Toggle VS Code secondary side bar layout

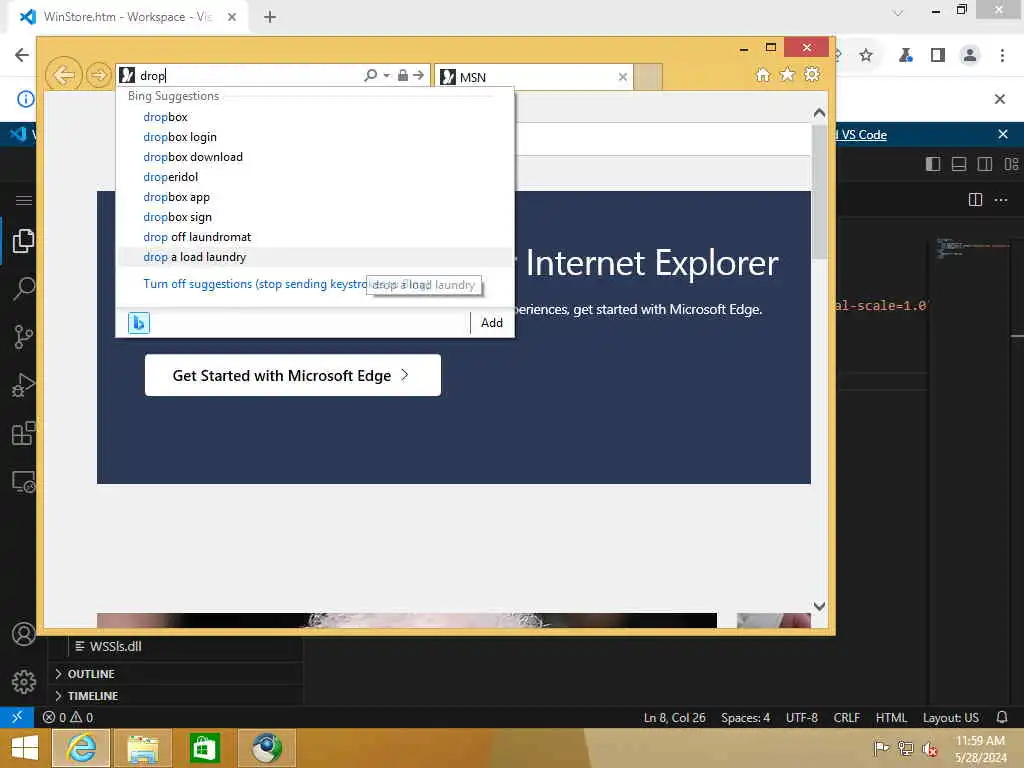pos(985,164)
